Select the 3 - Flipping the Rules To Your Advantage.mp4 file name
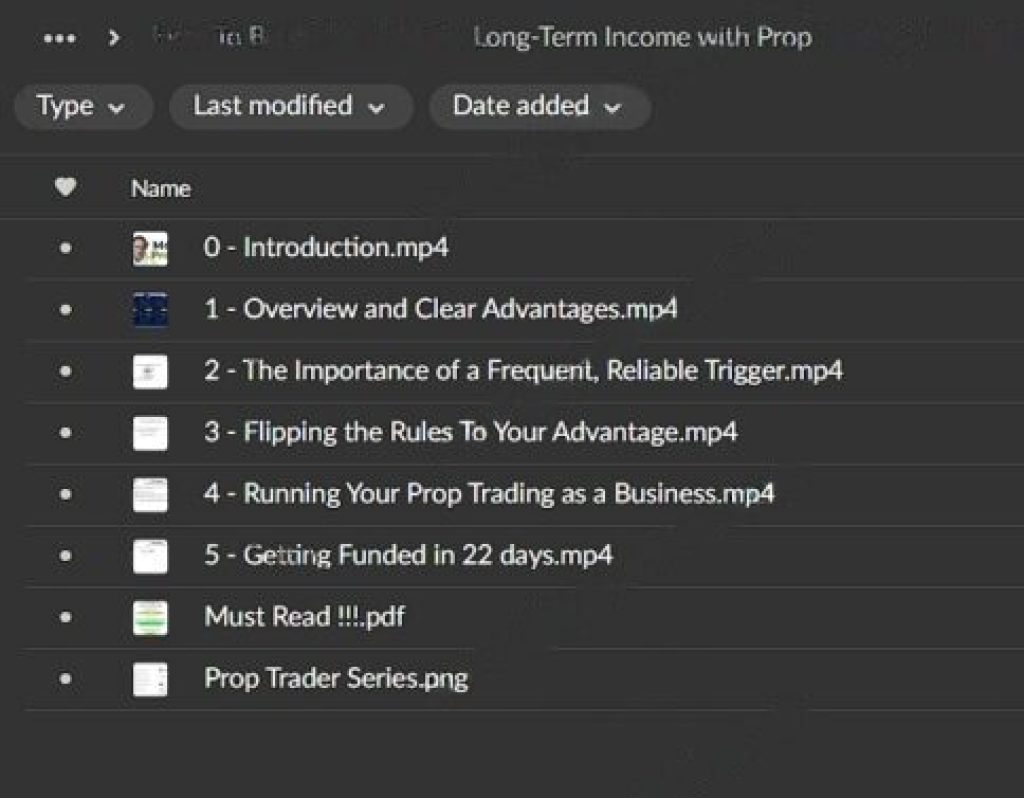The image size is (1024, 798). (x=471, y=433)
